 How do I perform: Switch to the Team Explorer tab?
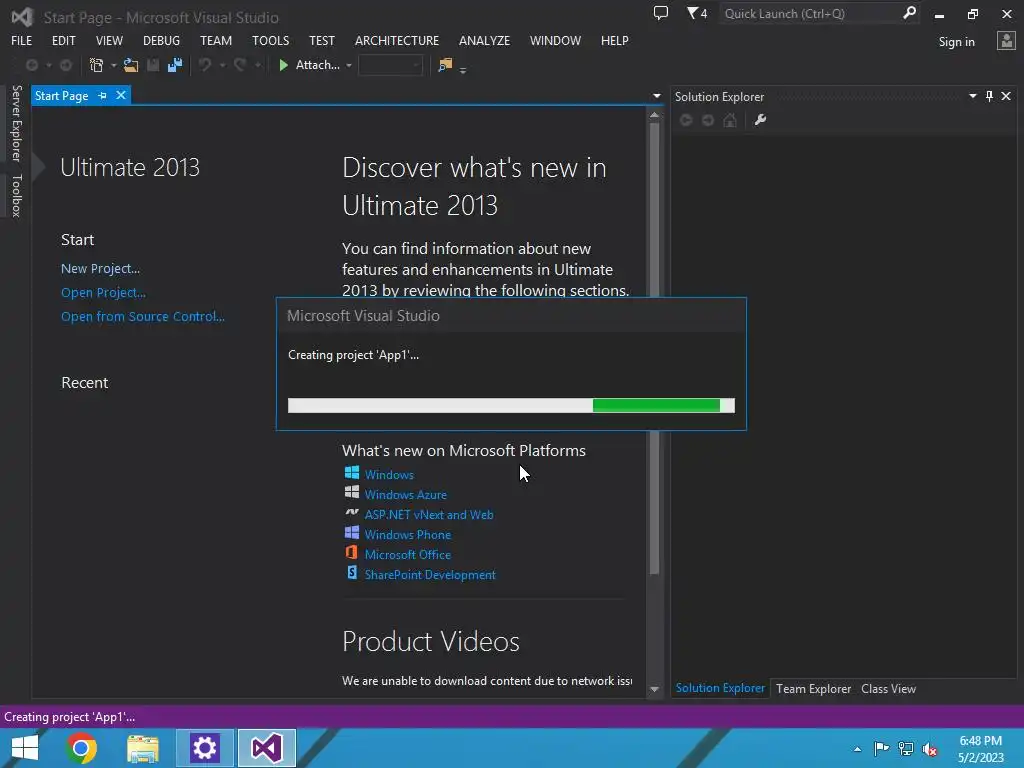[813, 688]
